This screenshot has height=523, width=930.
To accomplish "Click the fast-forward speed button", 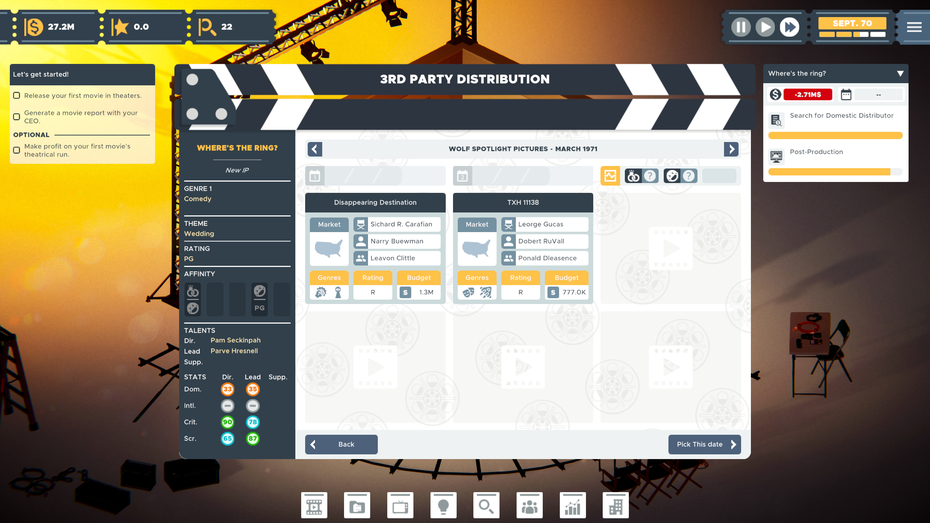I will pyautogui.click(x=789, y=27).
